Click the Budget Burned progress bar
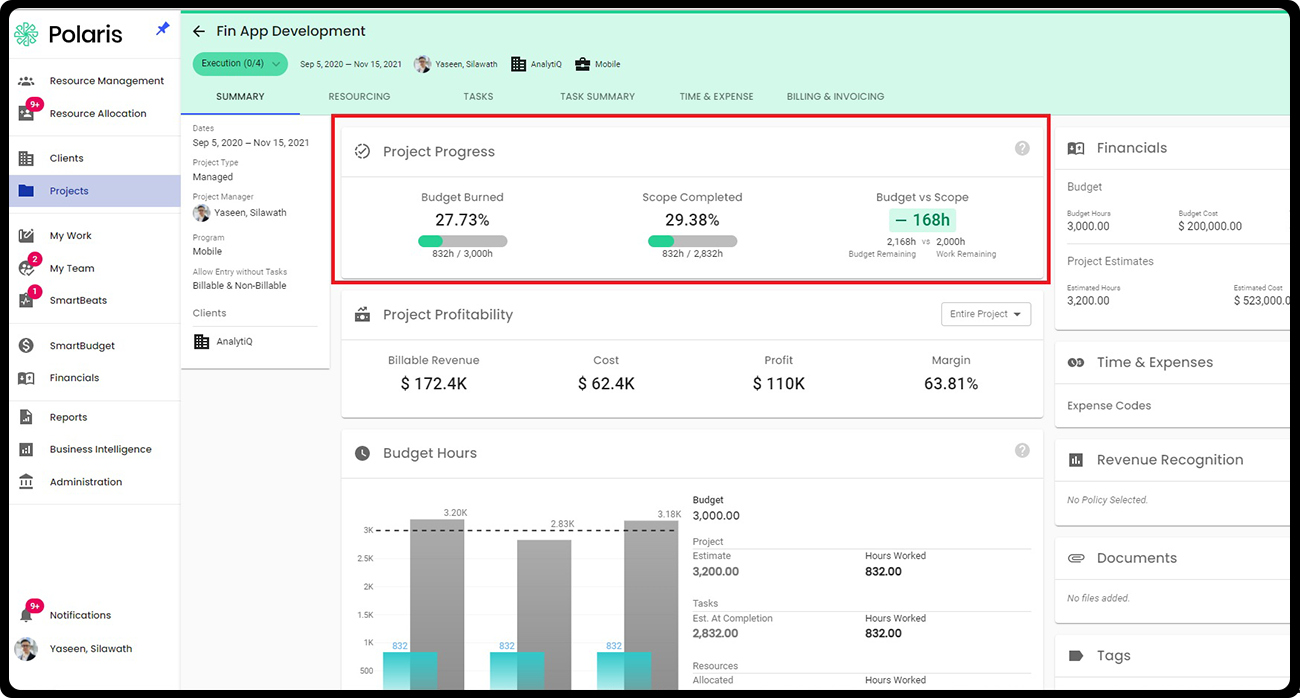 tap(463, 241)
